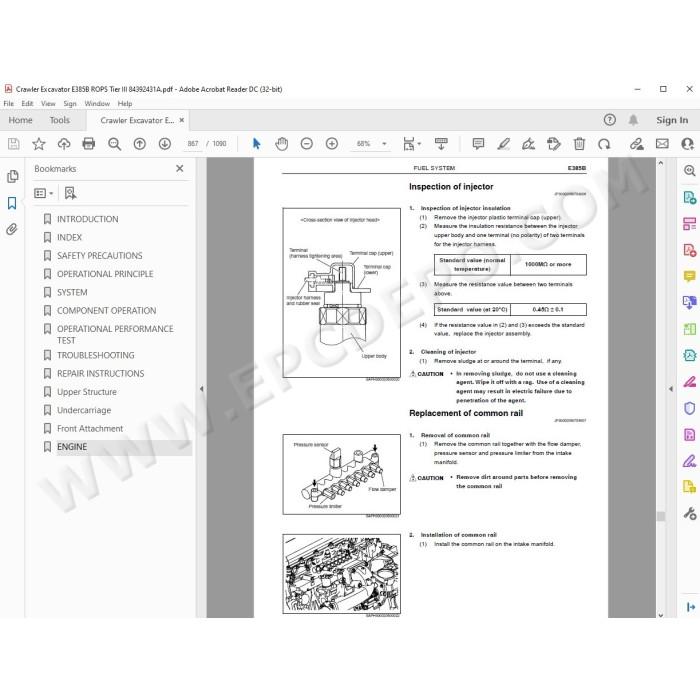
Task: Toggle the Bookmarks panel icon in left rail
Action: pos(12,203)
